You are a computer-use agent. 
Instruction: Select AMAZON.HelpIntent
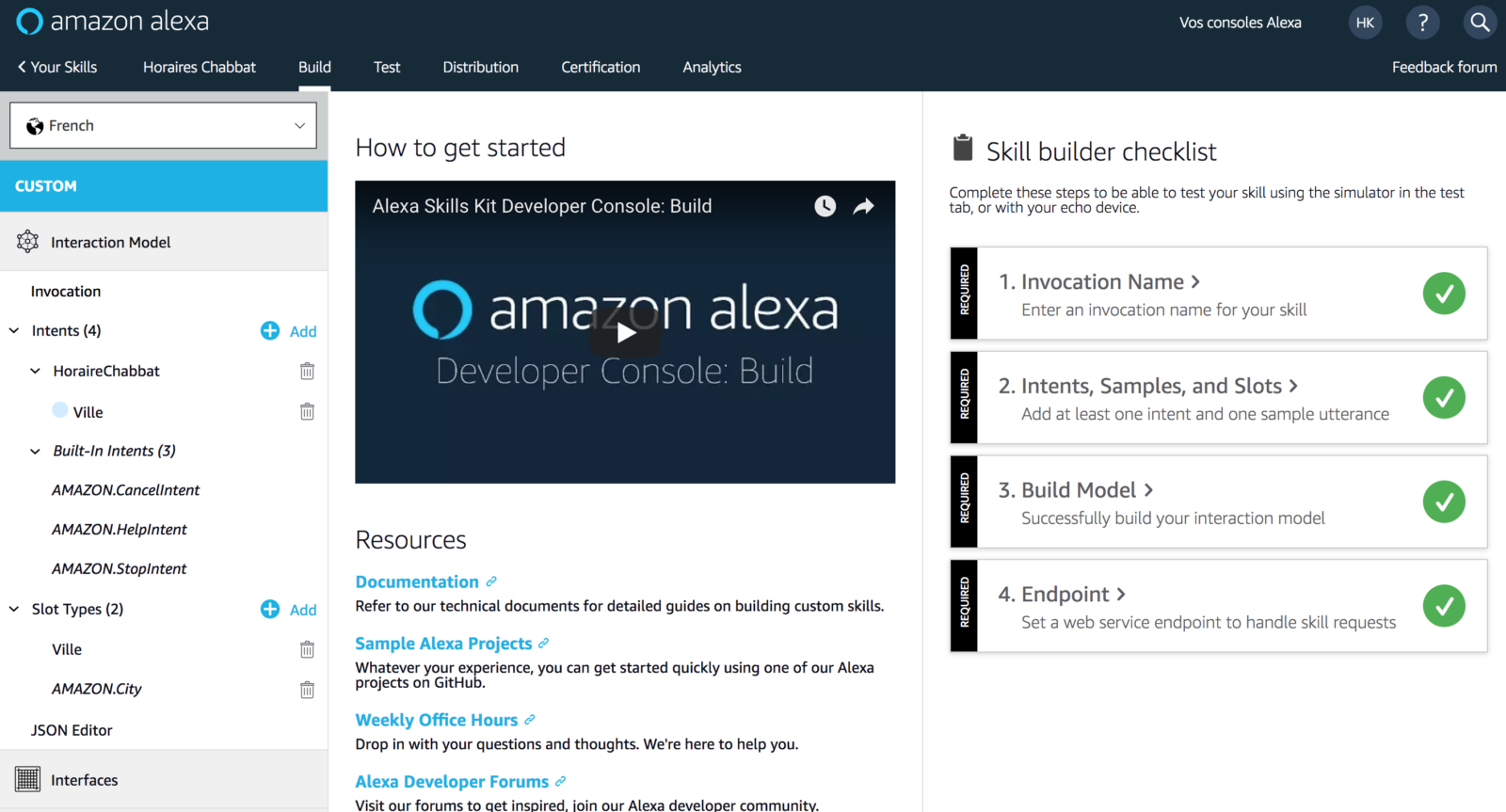[x=120, y=530]
